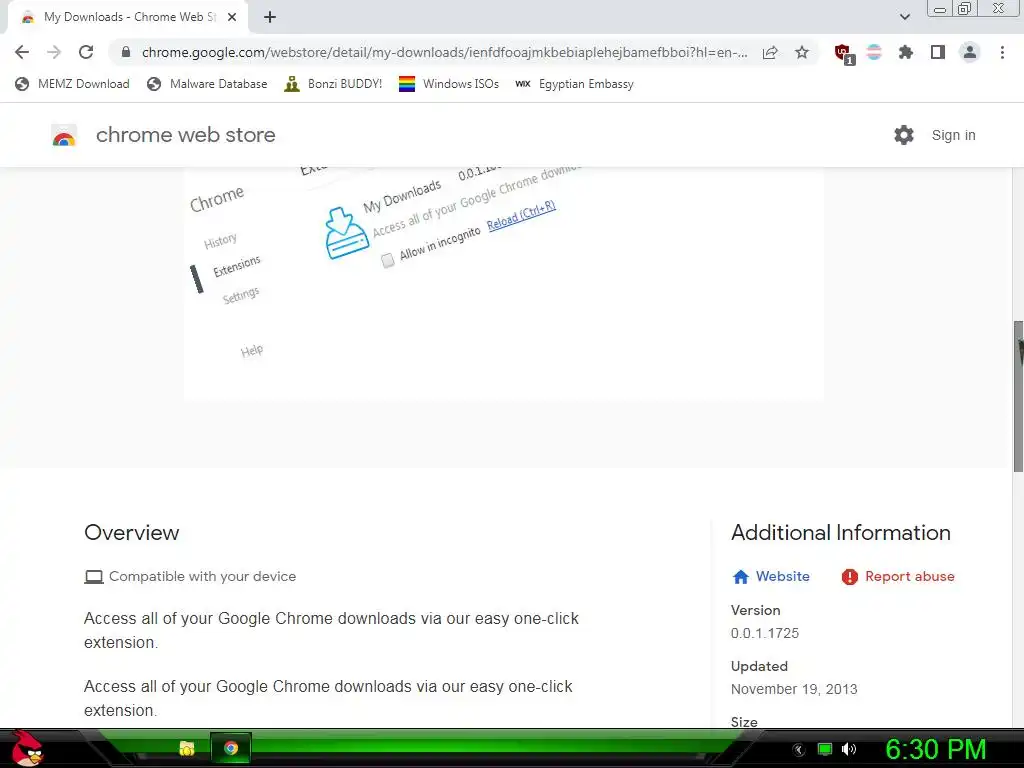
Task: Click the striped flag extension icon
Action: pyautogui.click(x=874, y=52)
